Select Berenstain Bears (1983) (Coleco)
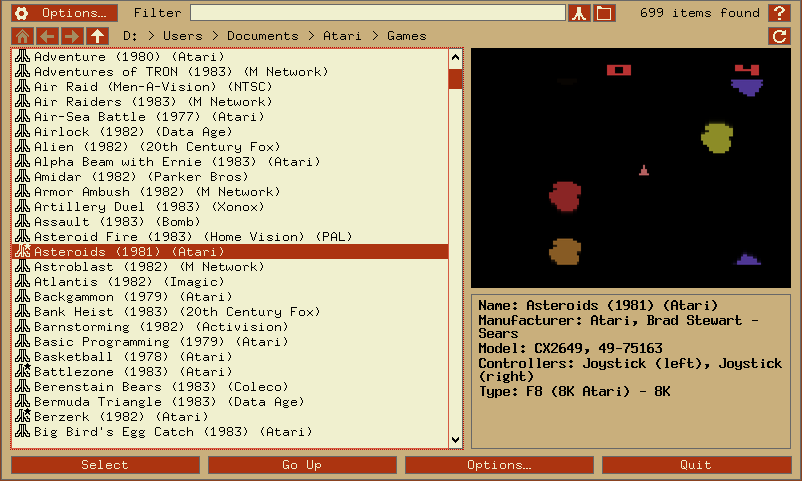Screen dimensions: 802x481 point(230,387)
